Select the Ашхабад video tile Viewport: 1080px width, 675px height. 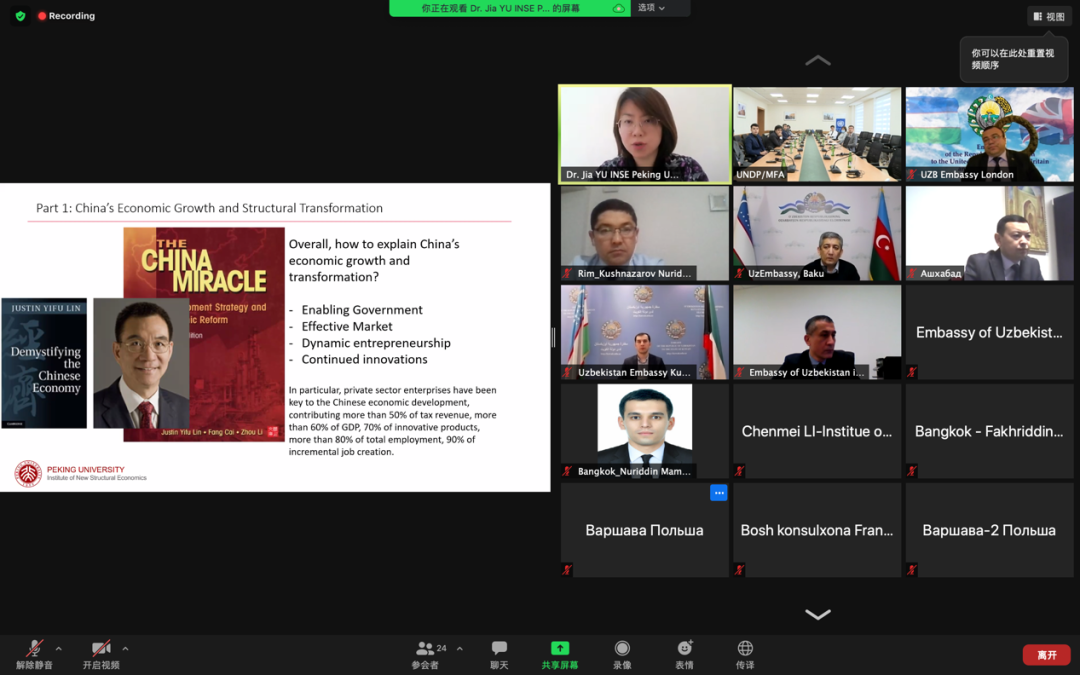coord(989,233)
